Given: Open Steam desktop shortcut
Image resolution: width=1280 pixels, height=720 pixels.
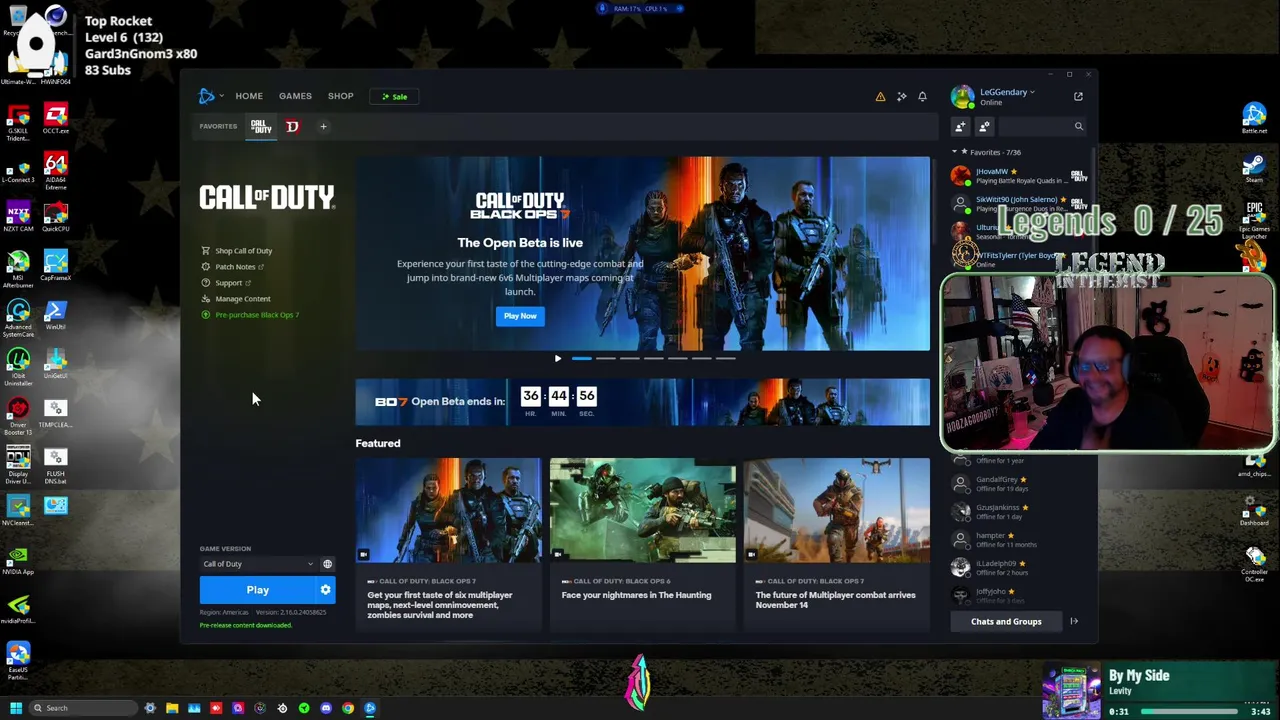Looking at the screenshot, I should click(1254, 168).
